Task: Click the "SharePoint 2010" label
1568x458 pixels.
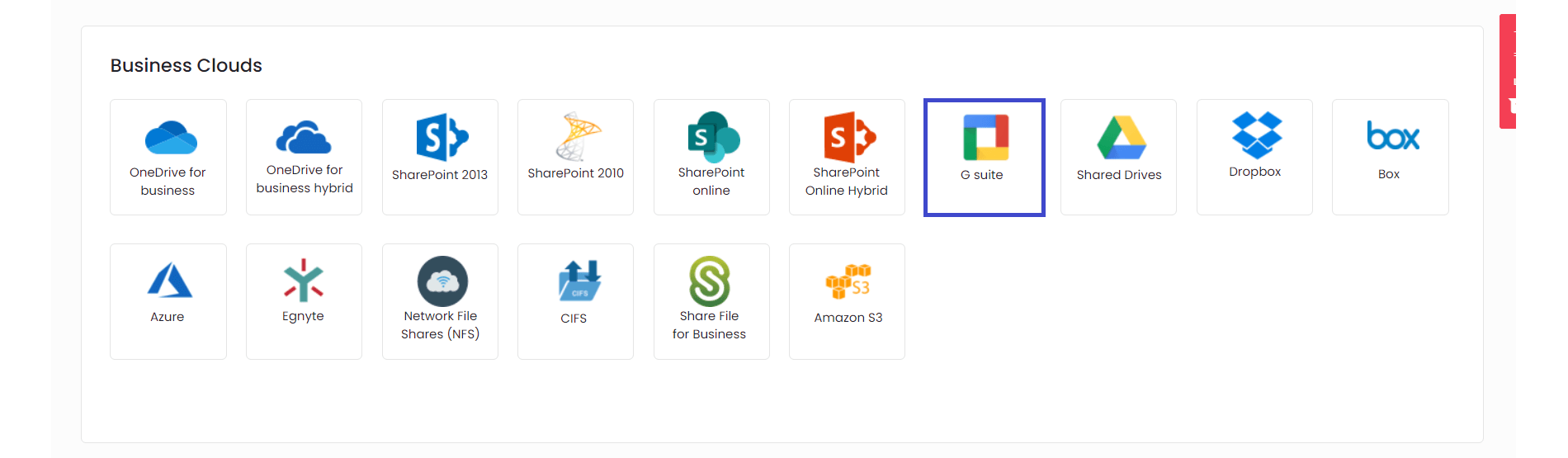Action: (x=576, y=173)
